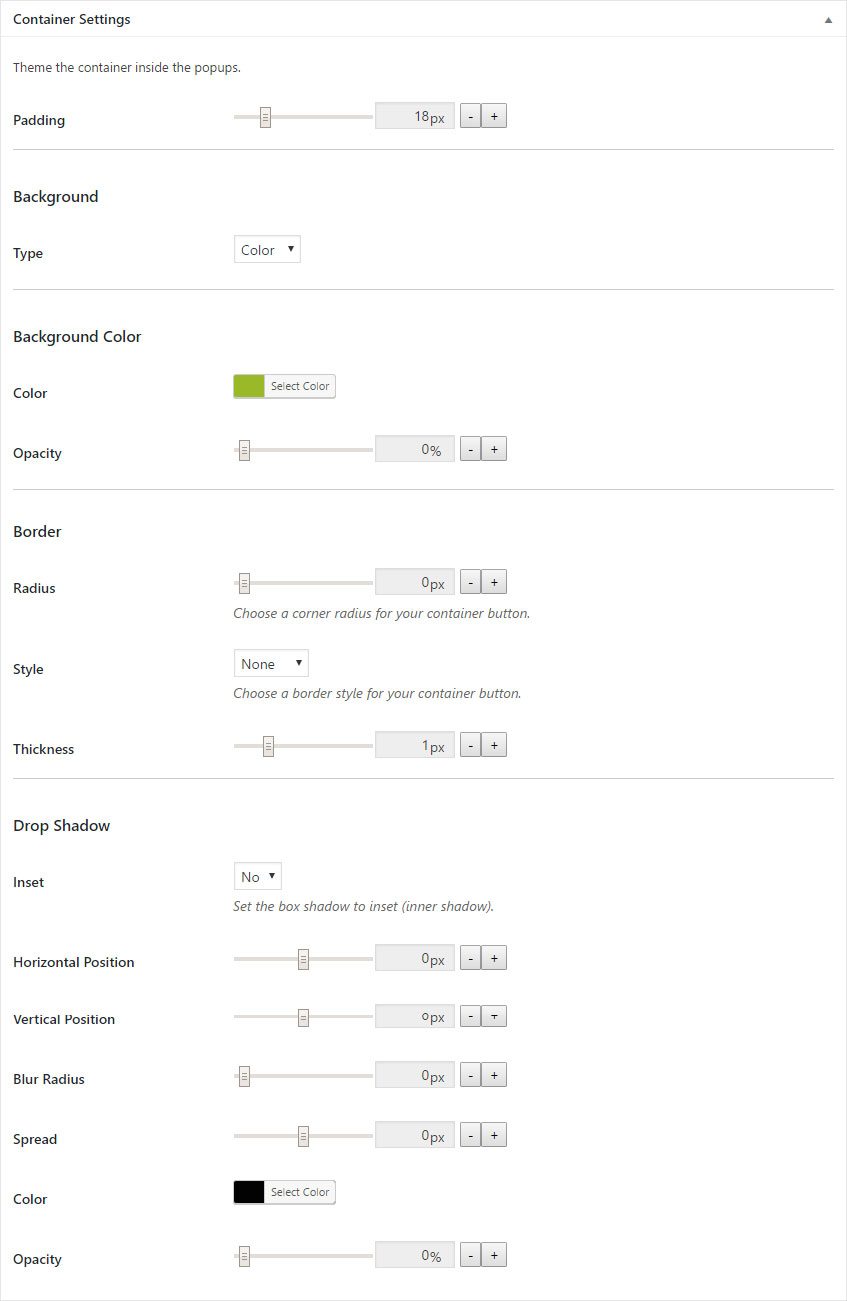Viewport: 847px width, 1301px height.
Task: Increase background Opacity with plus button
Action: coord(494,448)
